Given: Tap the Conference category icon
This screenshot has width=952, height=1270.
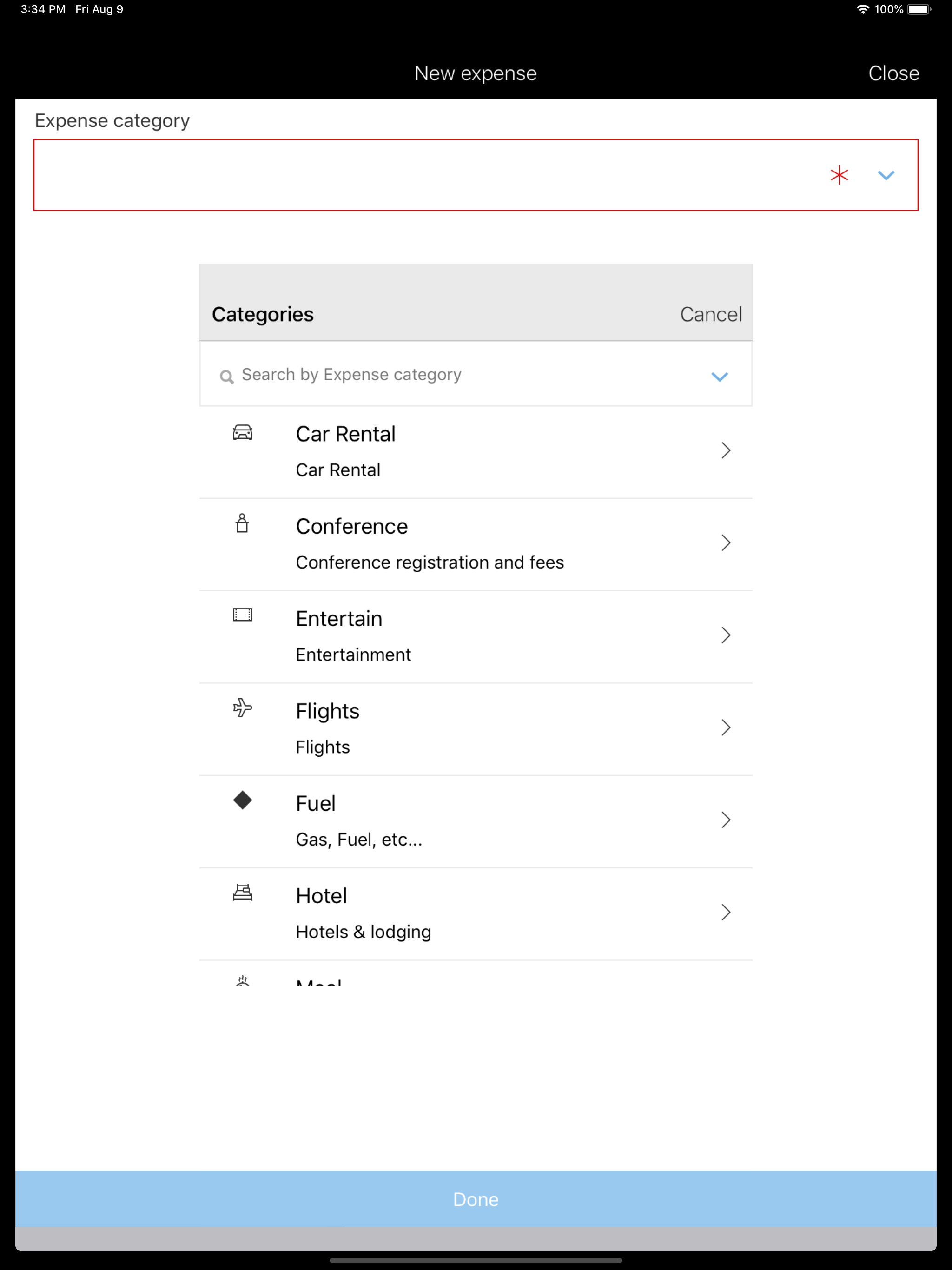Looking at the screenshot, I should [242, 523].
